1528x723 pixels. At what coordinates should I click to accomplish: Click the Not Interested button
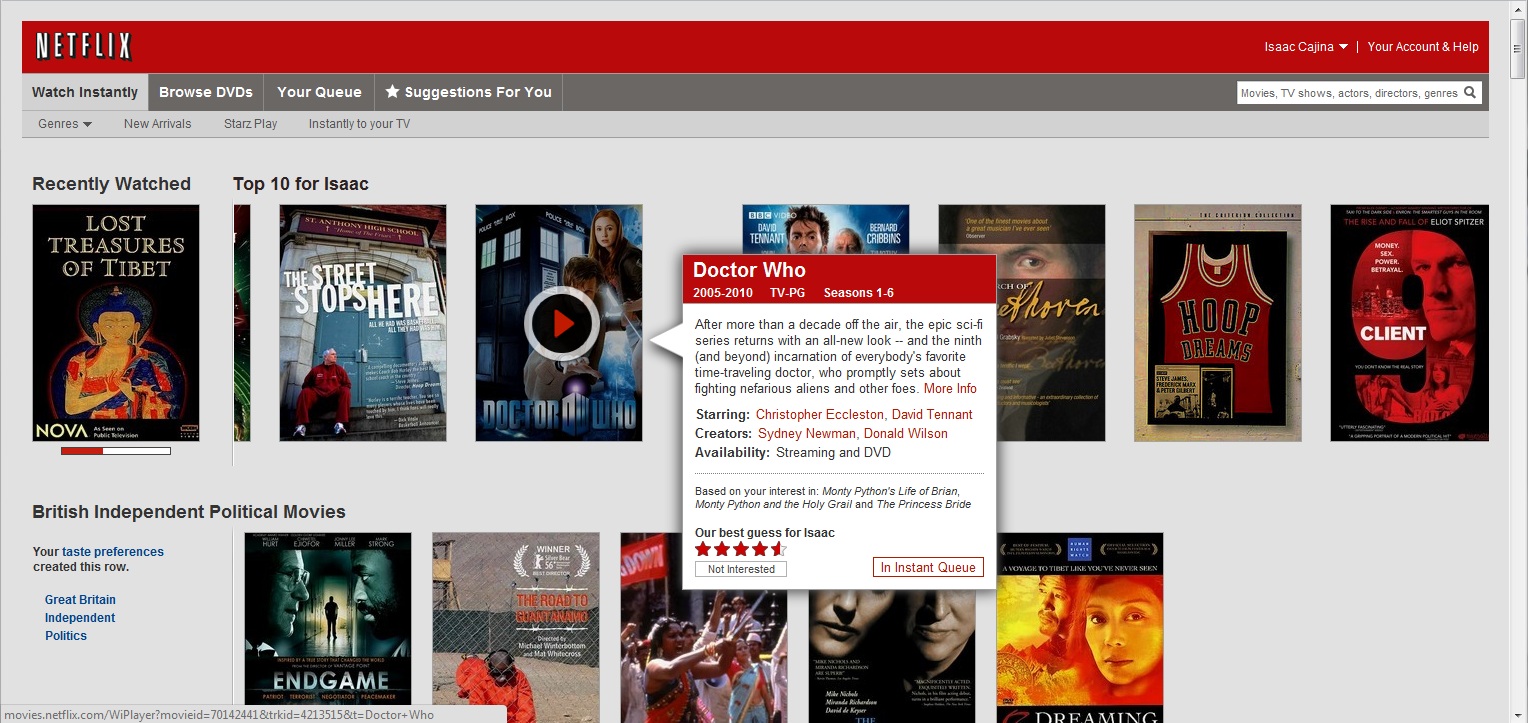tap(741, 569)
